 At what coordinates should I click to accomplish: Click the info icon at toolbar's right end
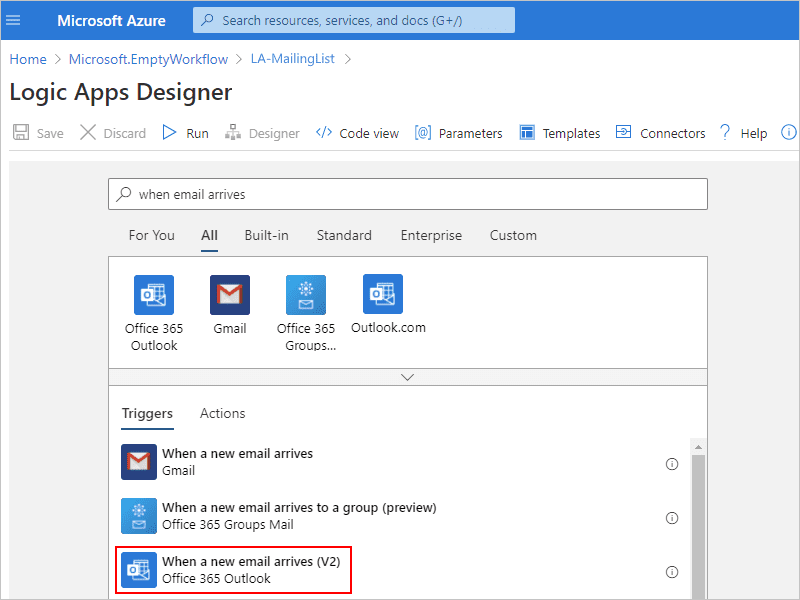coord(788,133)
